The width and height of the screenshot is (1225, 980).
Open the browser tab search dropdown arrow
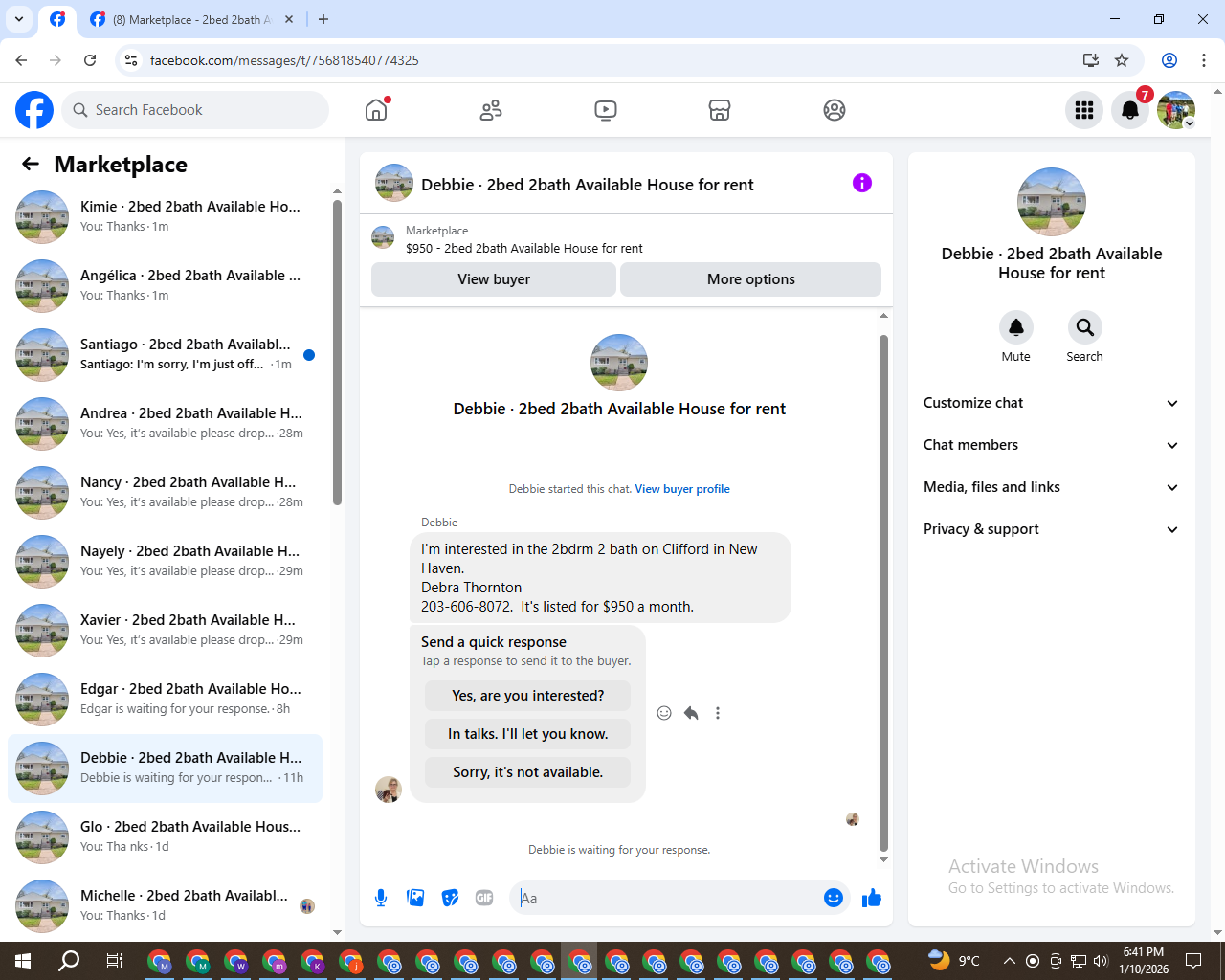point(19,19)
